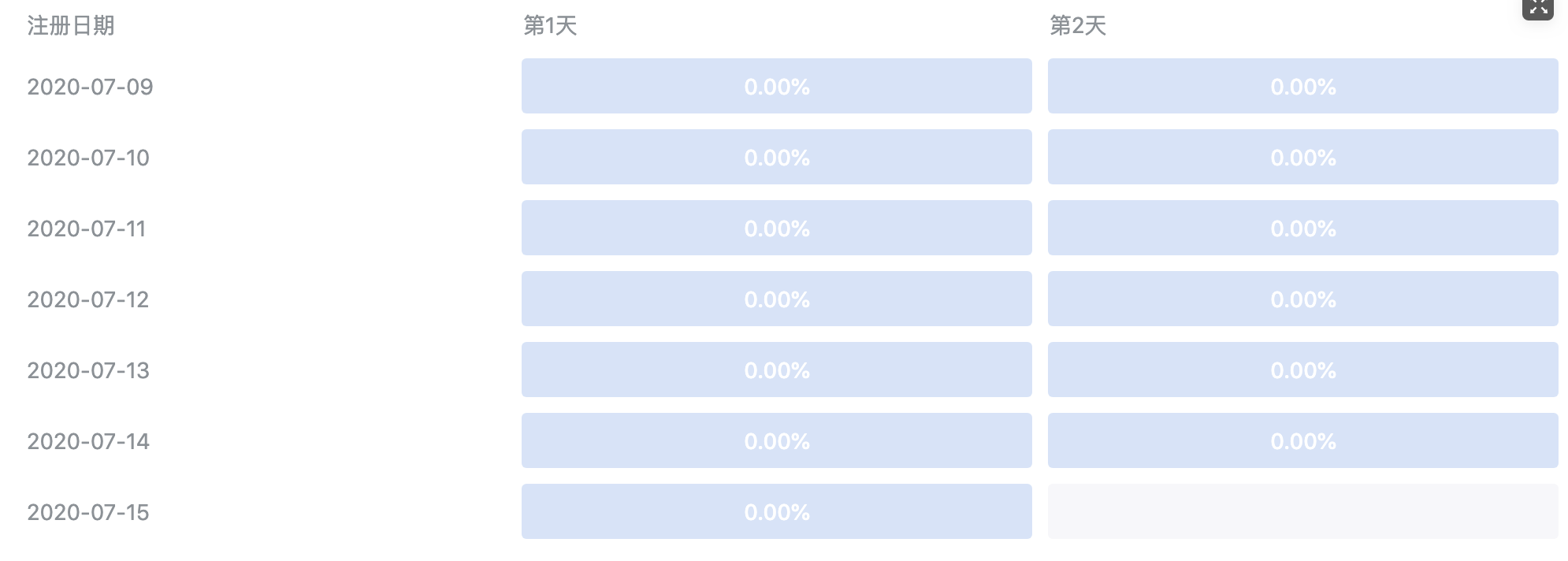This screenshot has height=561, width=1568.
Task: Click 第1天 retention cell for 2020-07-15
Action: pyautogui.click(x=776, y=511)
